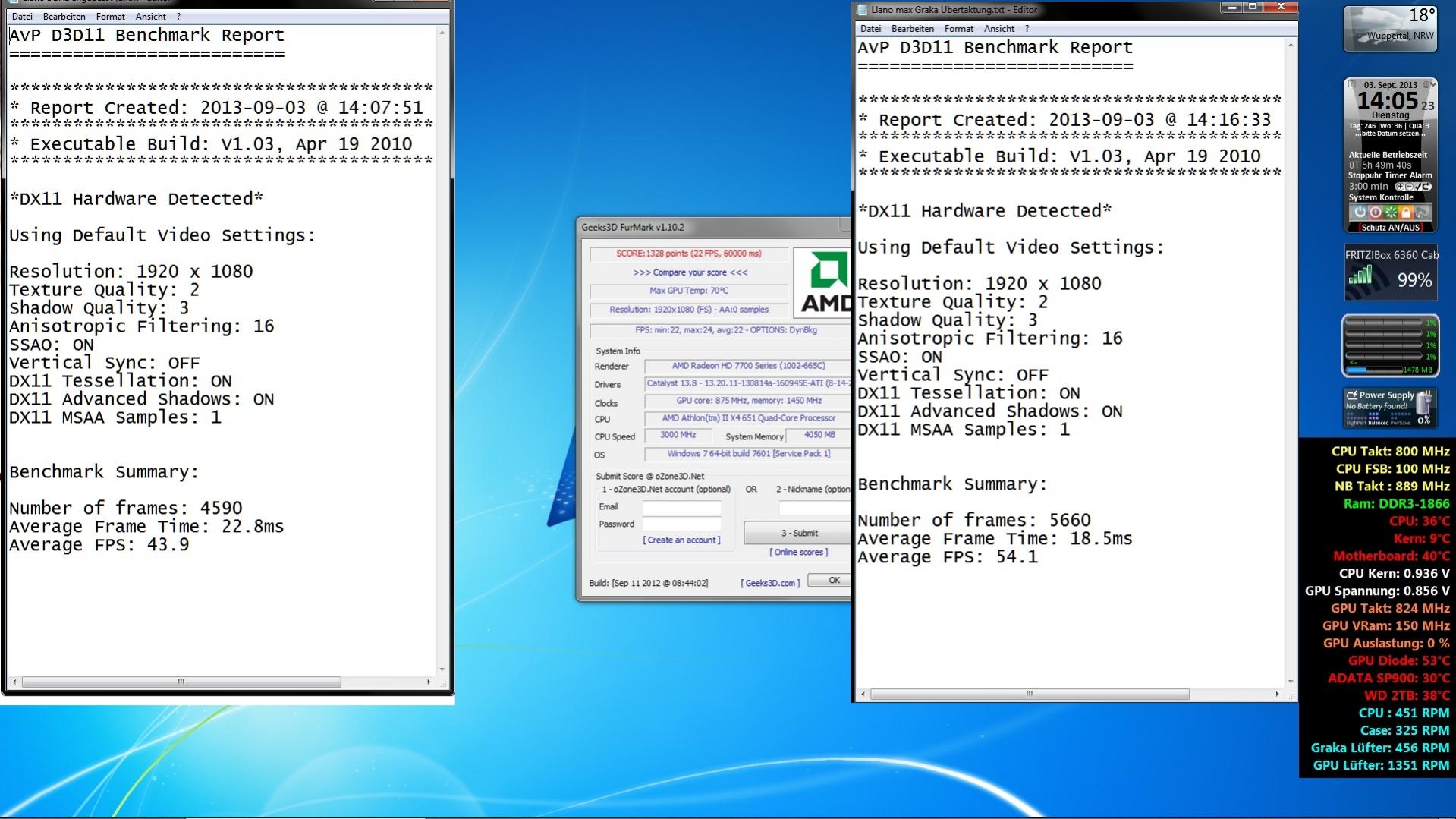1456x819 pixels.
Task: Open Ansicht menu in Llano max Graka Editor
Action: (999, 29)
